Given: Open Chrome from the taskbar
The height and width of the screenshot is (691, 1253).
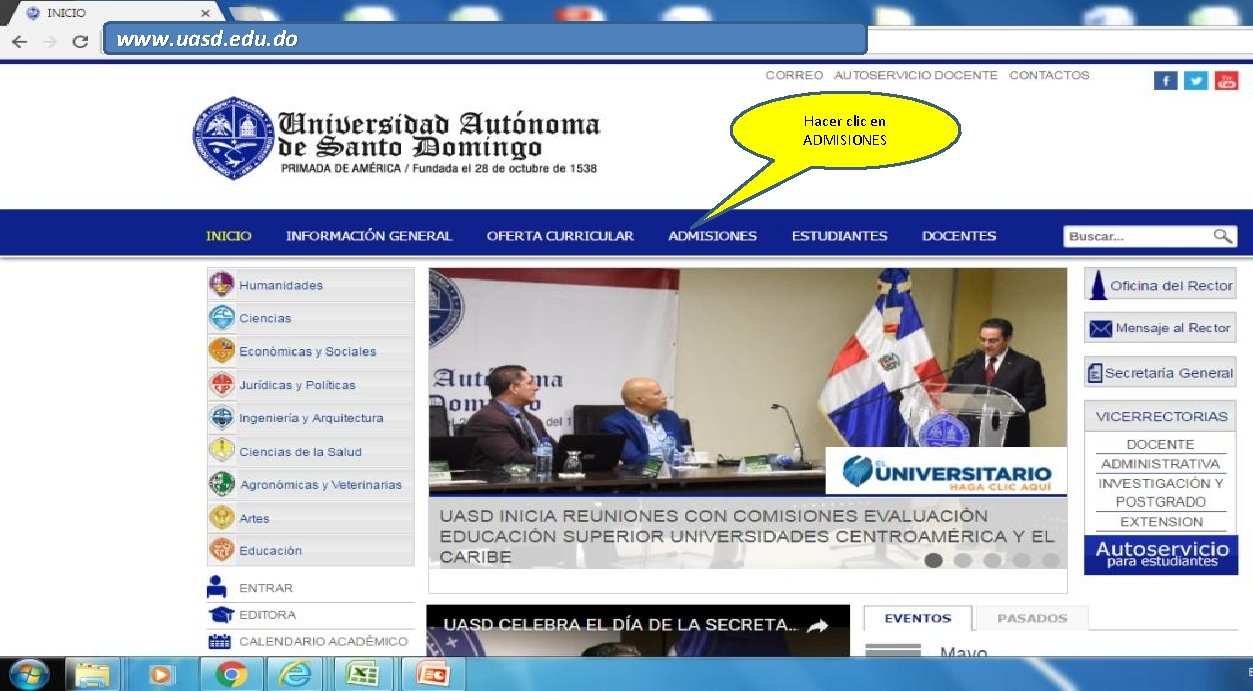Looking at the screenshot, I should pyautogui.click(x=232, y=675).
